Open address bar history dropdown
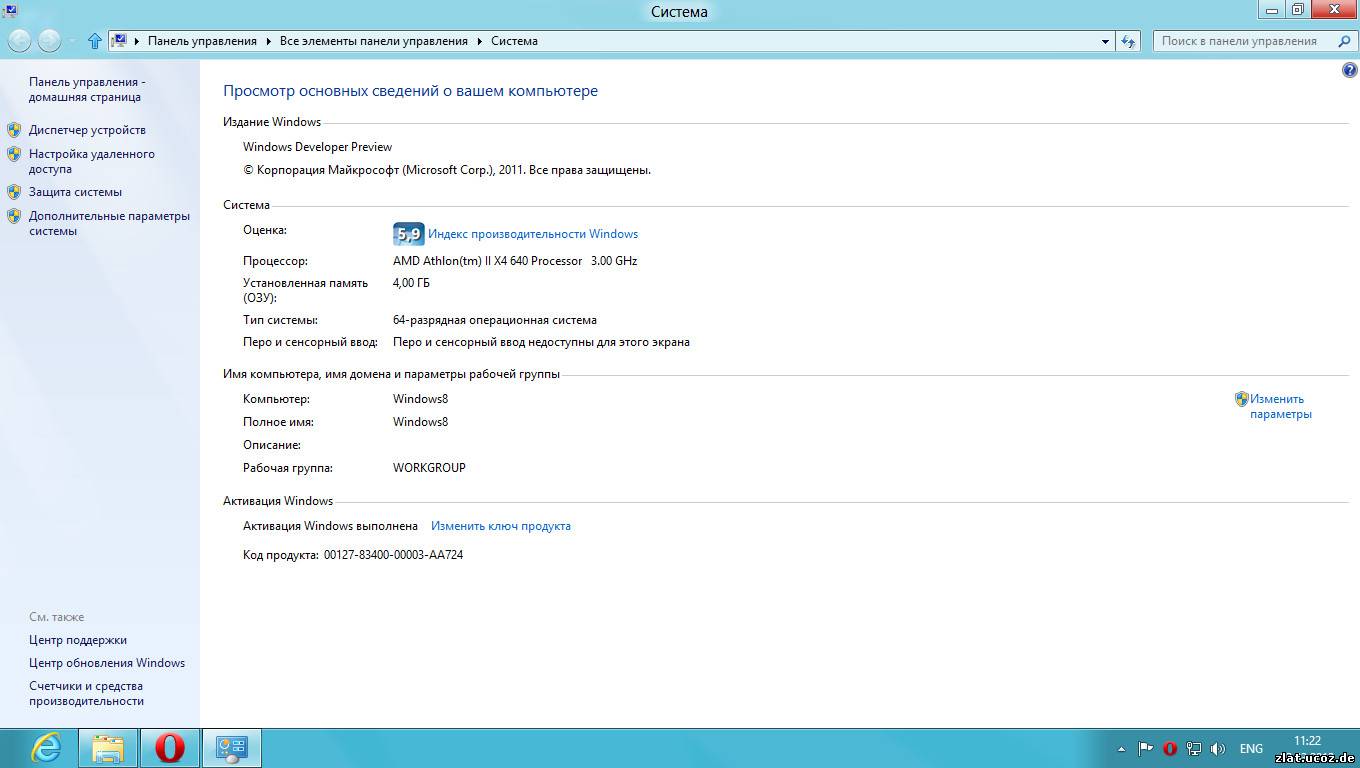The height and width of the screenshot is (768, 1360). (x=1105, y=41)
